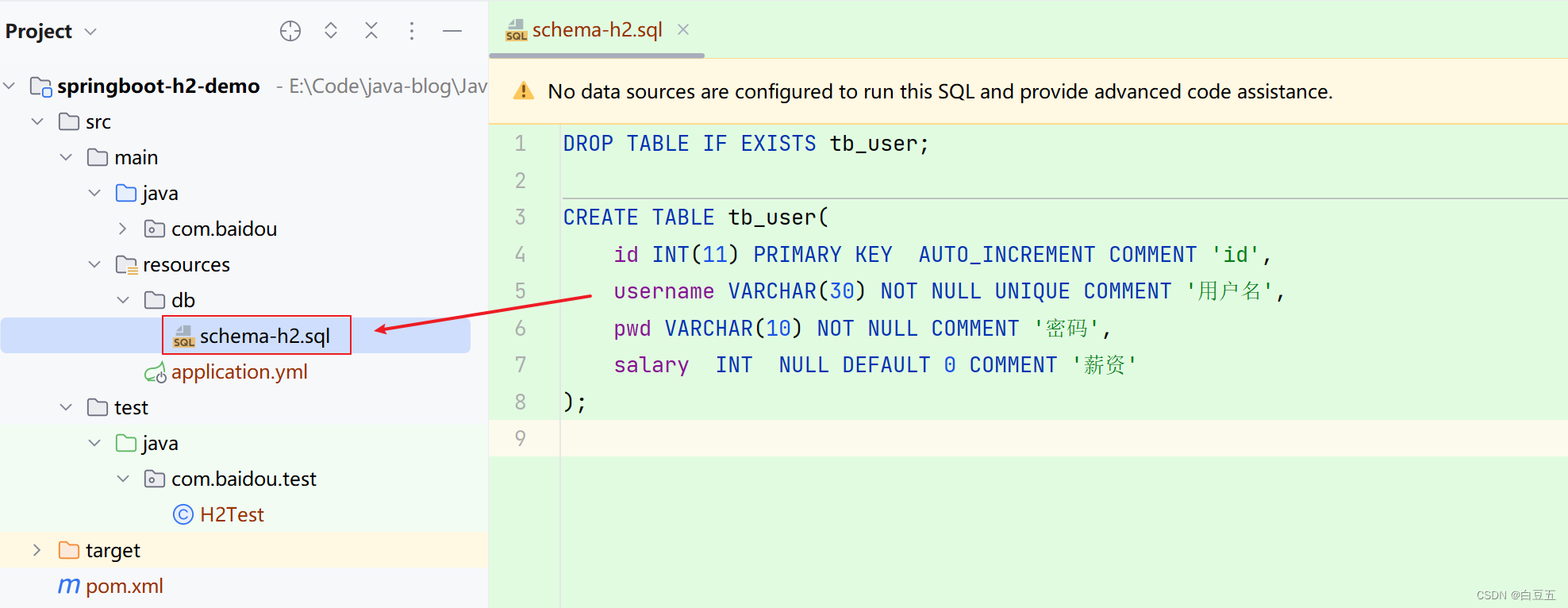Select the target folder row
The image size is (1568, 608).
click(244, 550)
